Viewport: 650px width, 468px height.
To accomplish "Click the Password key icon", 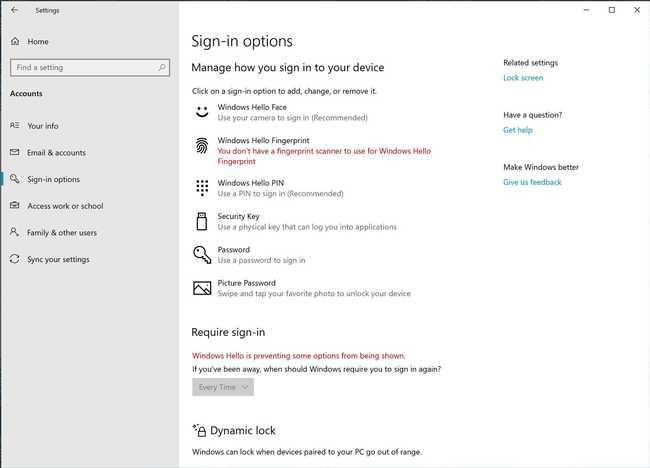I will [202, 255].
